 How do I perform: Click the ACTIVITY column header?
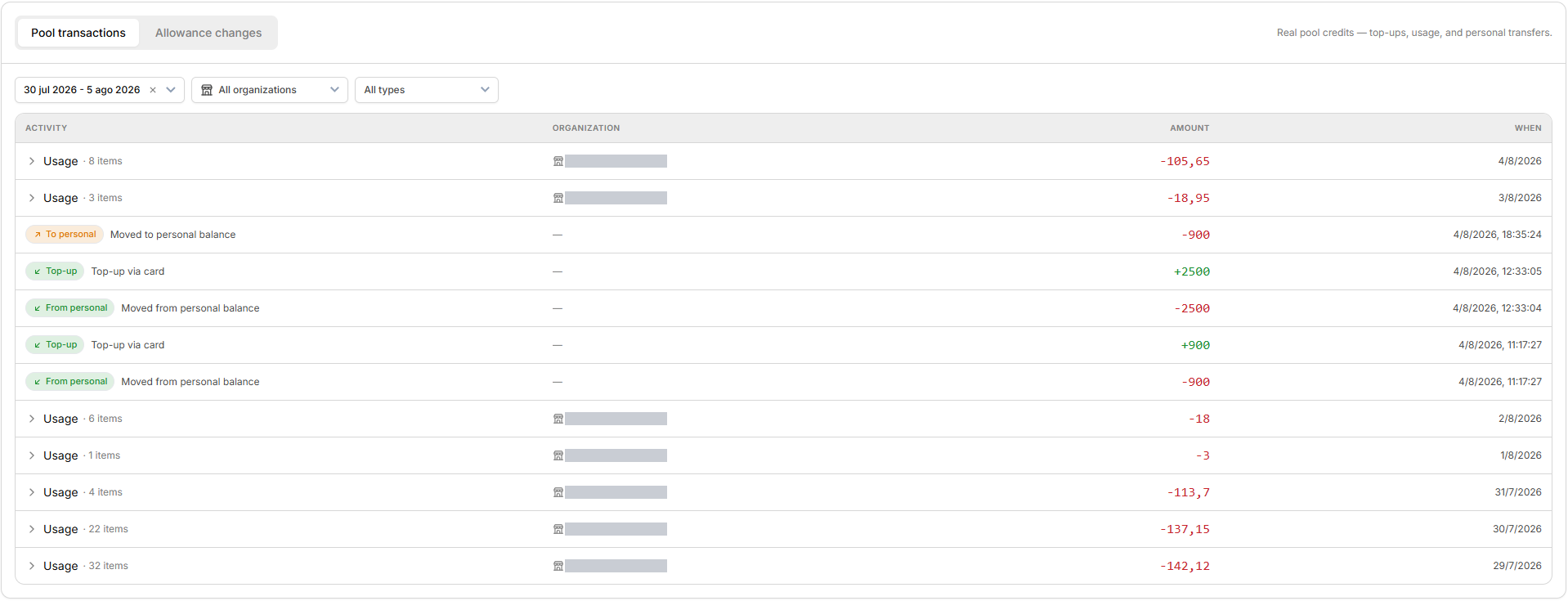pyautogui.click(x=47, y=128)
